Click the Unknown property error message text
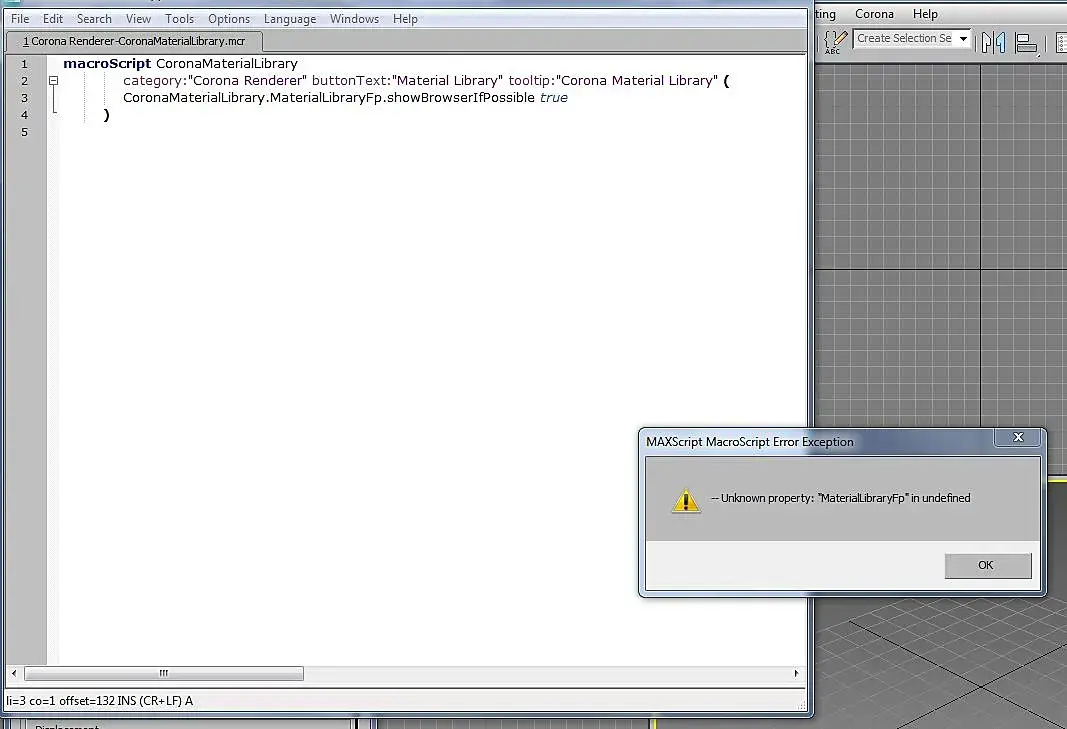This screenshot has height=729, width=1067. (840, 498)
